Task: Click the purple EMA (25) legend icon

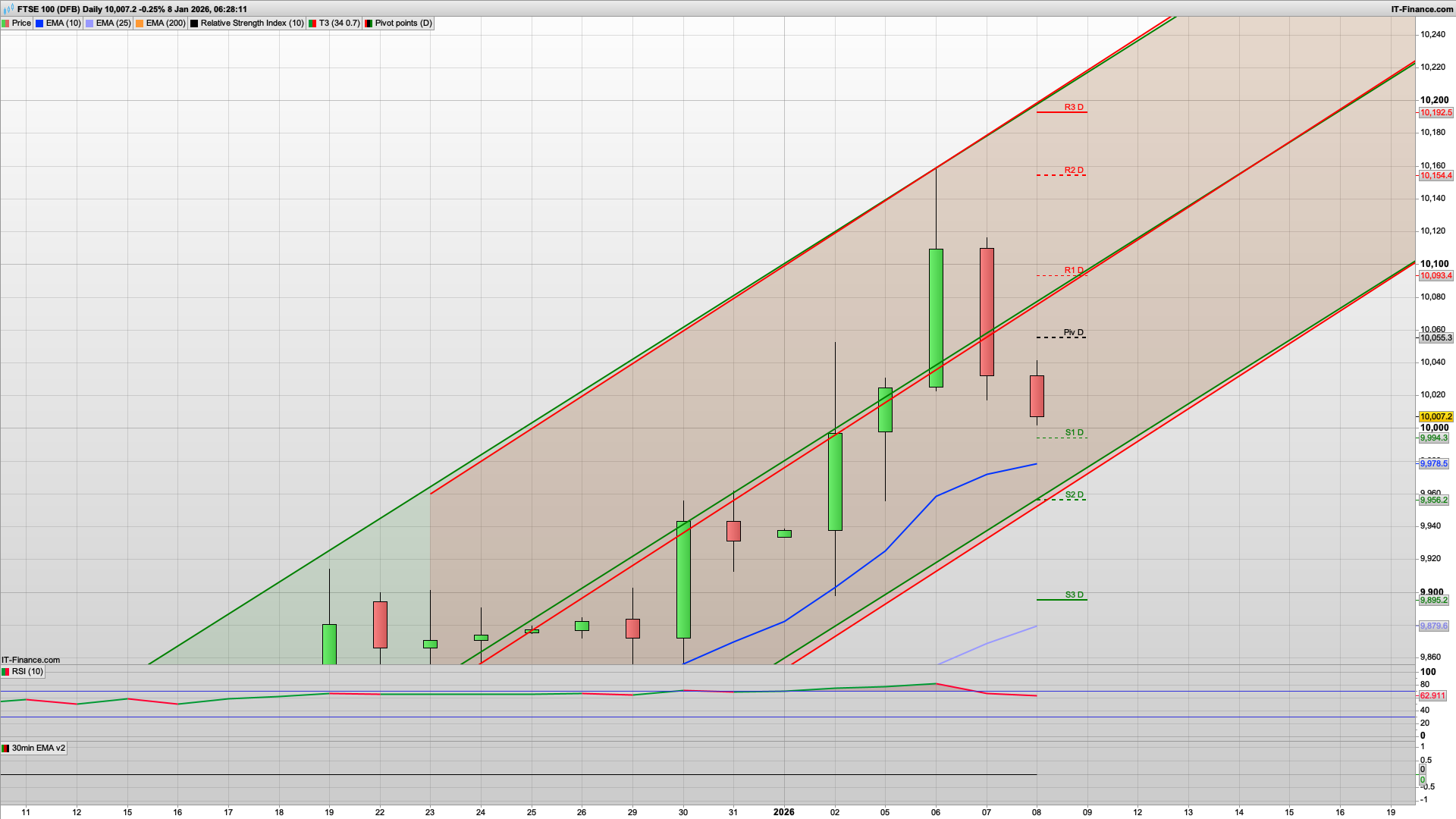Action: (89, 23)
